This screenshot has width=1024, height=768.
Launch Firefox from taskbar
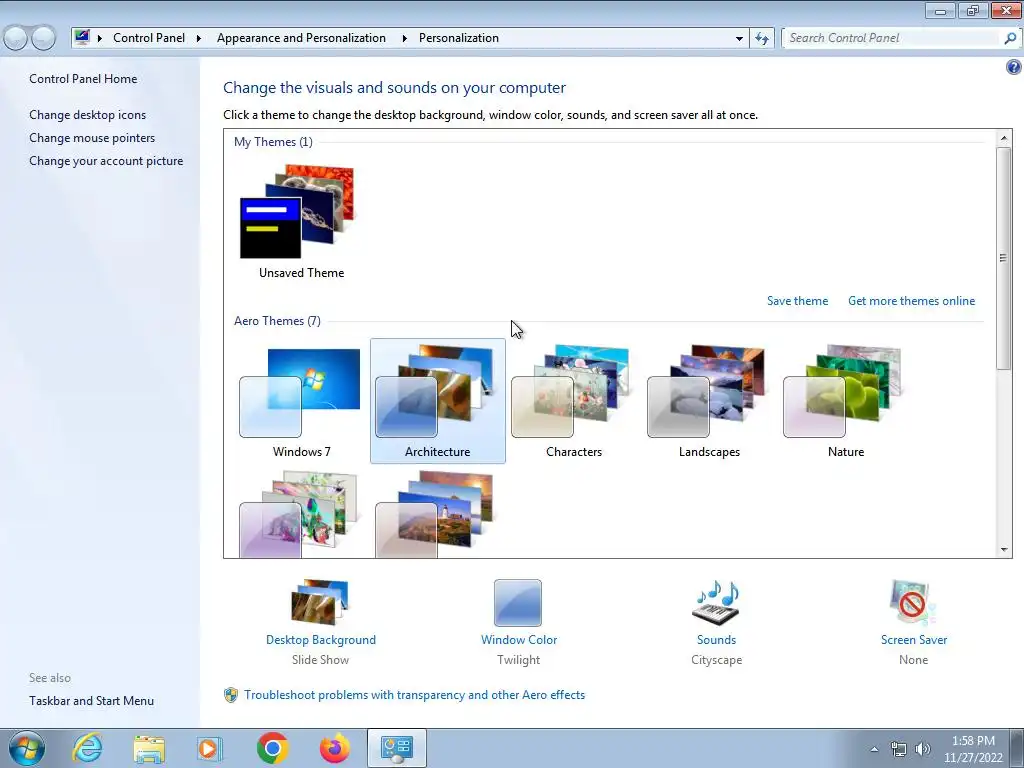tap(334, 748)
